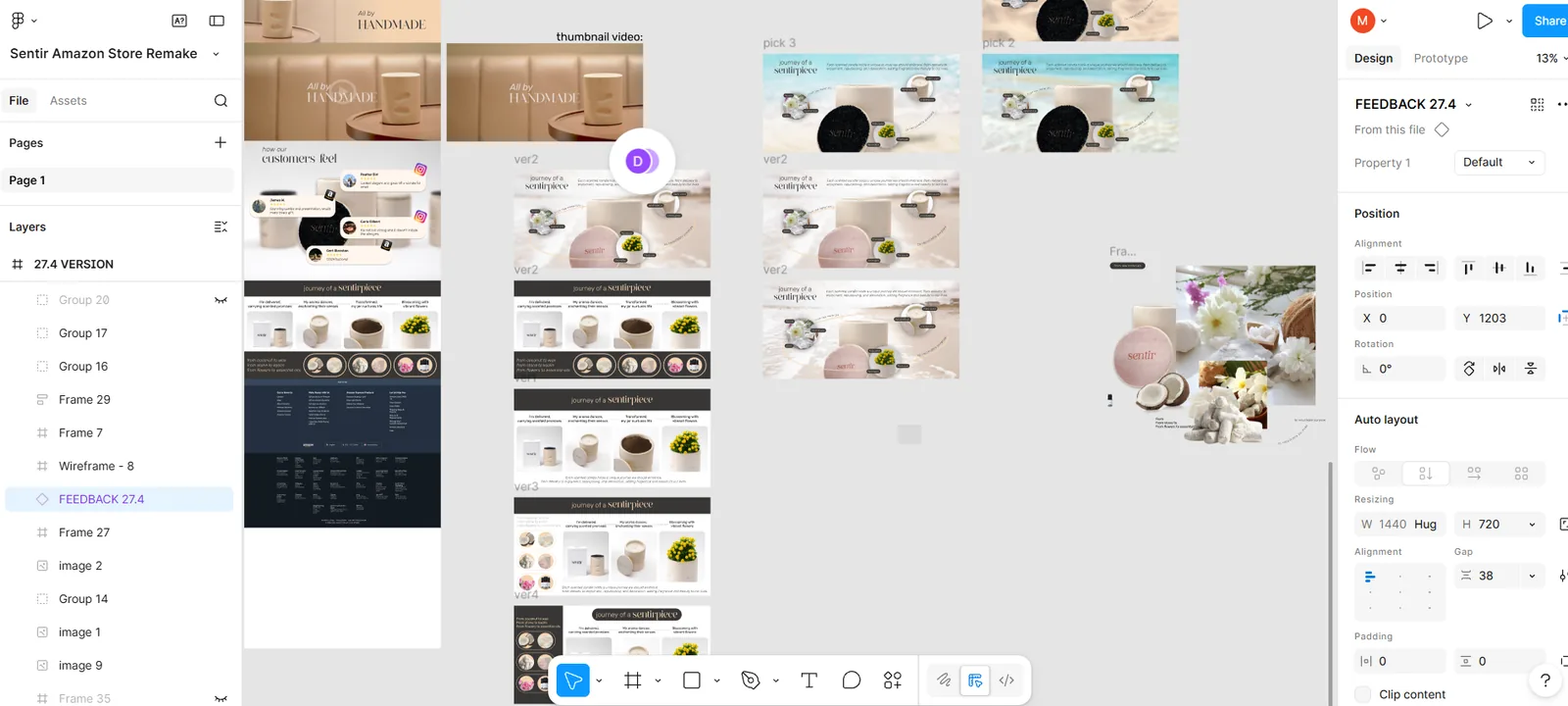Open Property 1 Default dropdown
Screen dimensions: 1568x706
(1499, 163)
